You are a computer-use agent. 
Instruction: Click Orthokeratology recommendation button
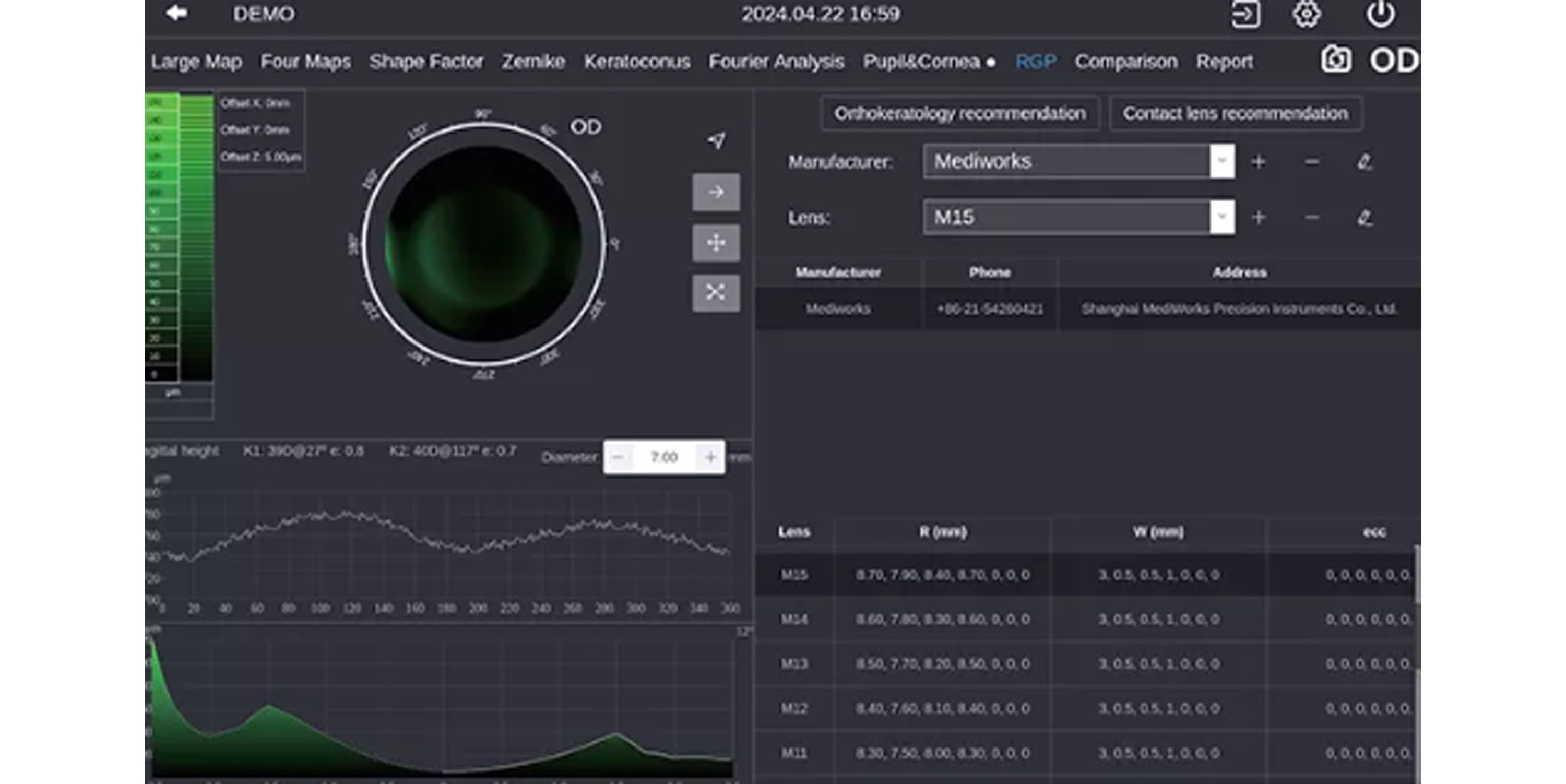pos(959,114)
